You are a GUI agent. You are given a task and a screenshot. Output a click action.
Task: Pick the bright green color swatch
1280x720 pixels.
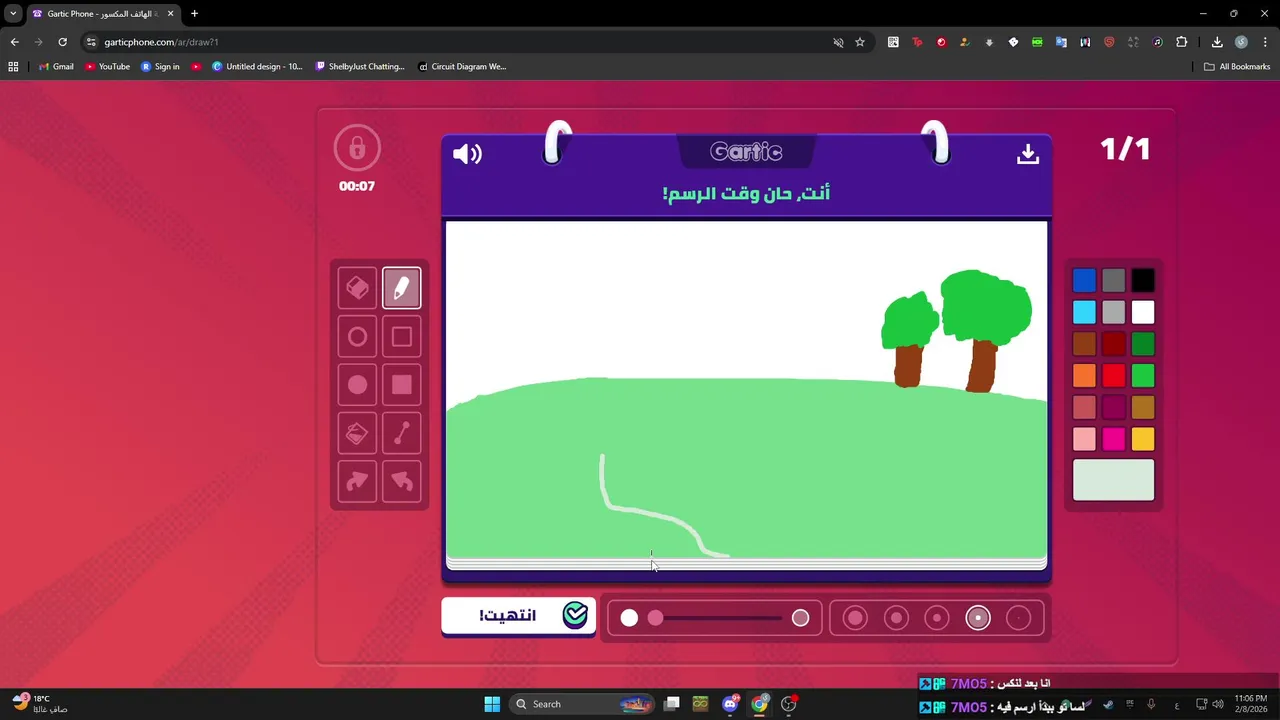tap(1143, 376)
